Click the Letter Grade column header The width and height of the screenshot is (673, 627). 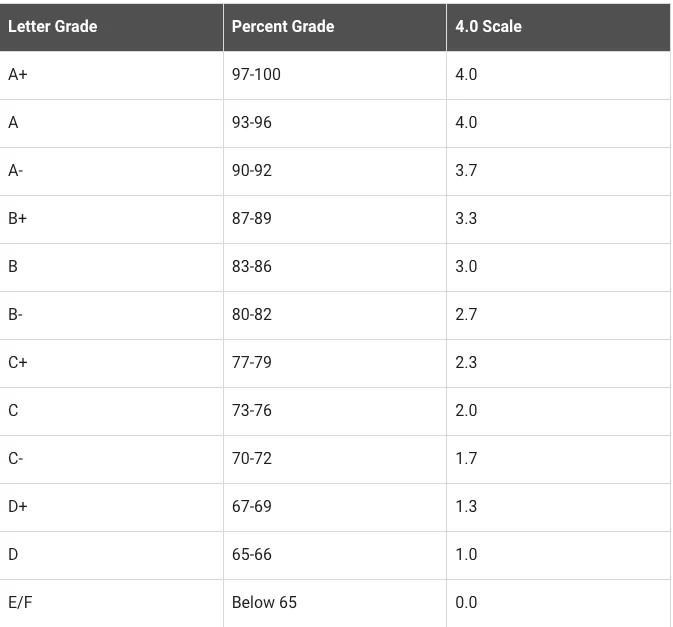tap(53, 27)
